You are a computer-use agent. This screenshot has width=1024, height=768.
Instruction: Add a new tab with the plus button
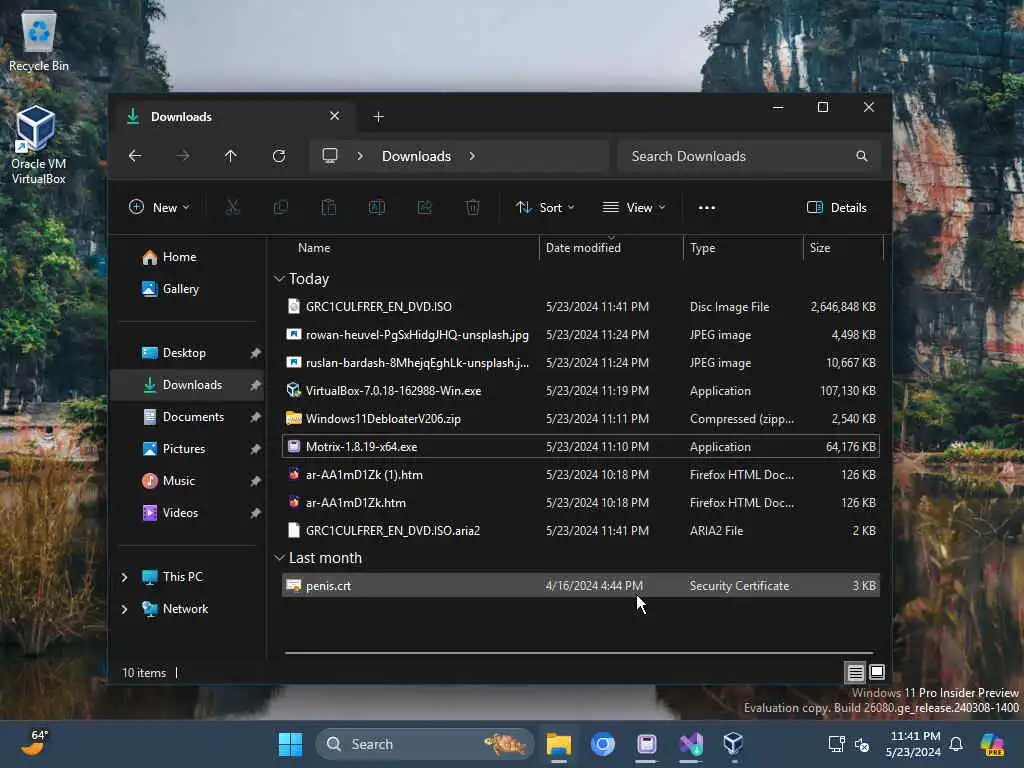[x=378, y=117]
